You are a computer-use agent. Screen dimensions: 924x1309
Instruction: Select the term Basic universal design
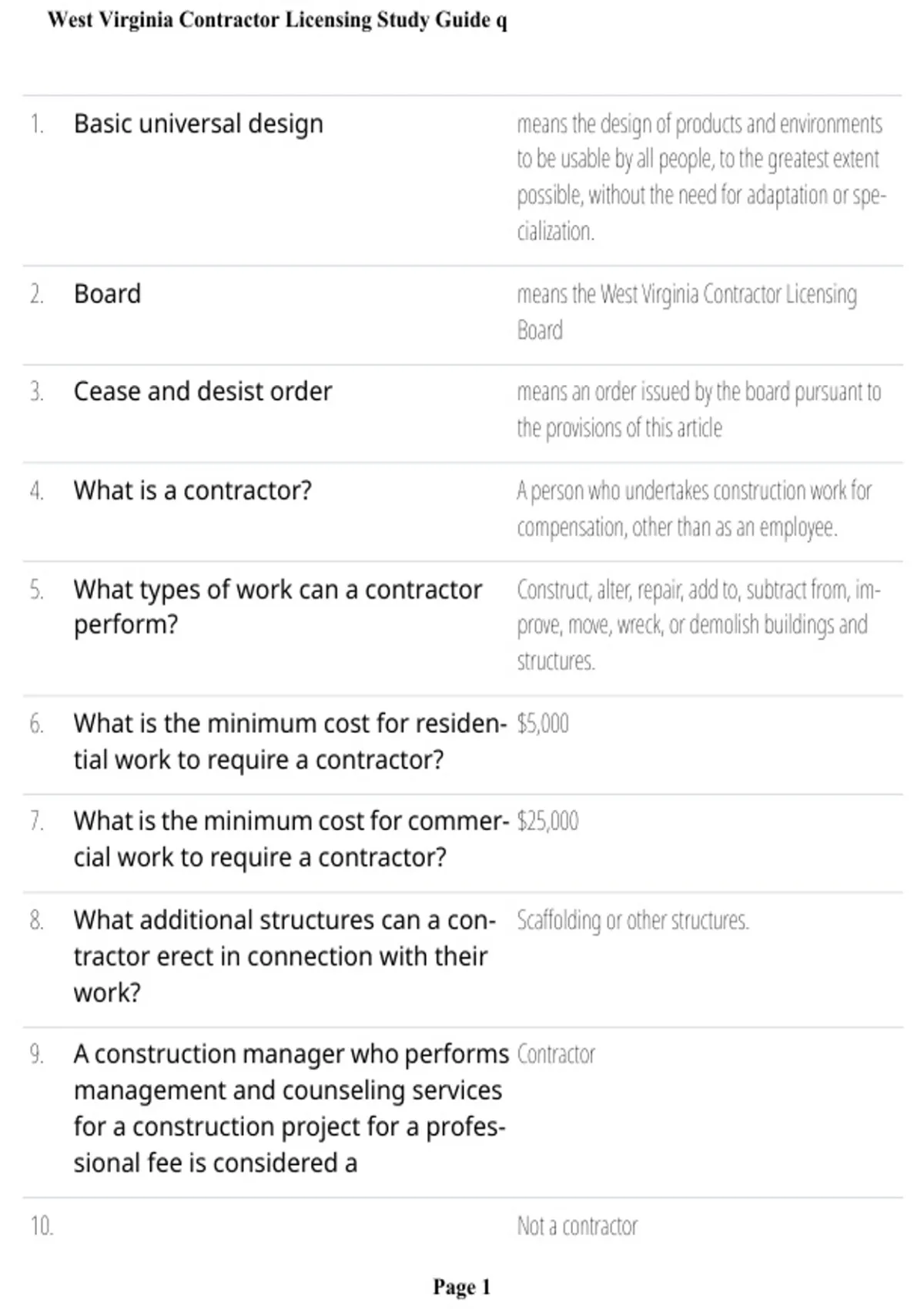(x=199, y=124)
